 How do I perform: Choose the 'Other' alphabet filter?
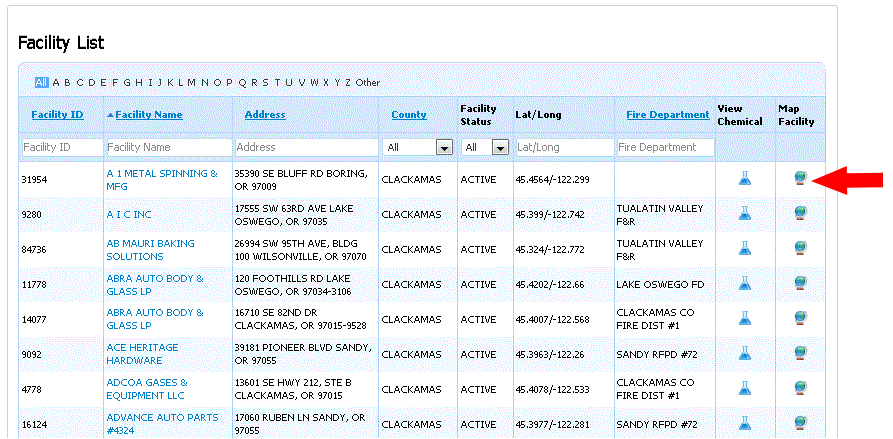pyautogui.click(x=367, y=83)
